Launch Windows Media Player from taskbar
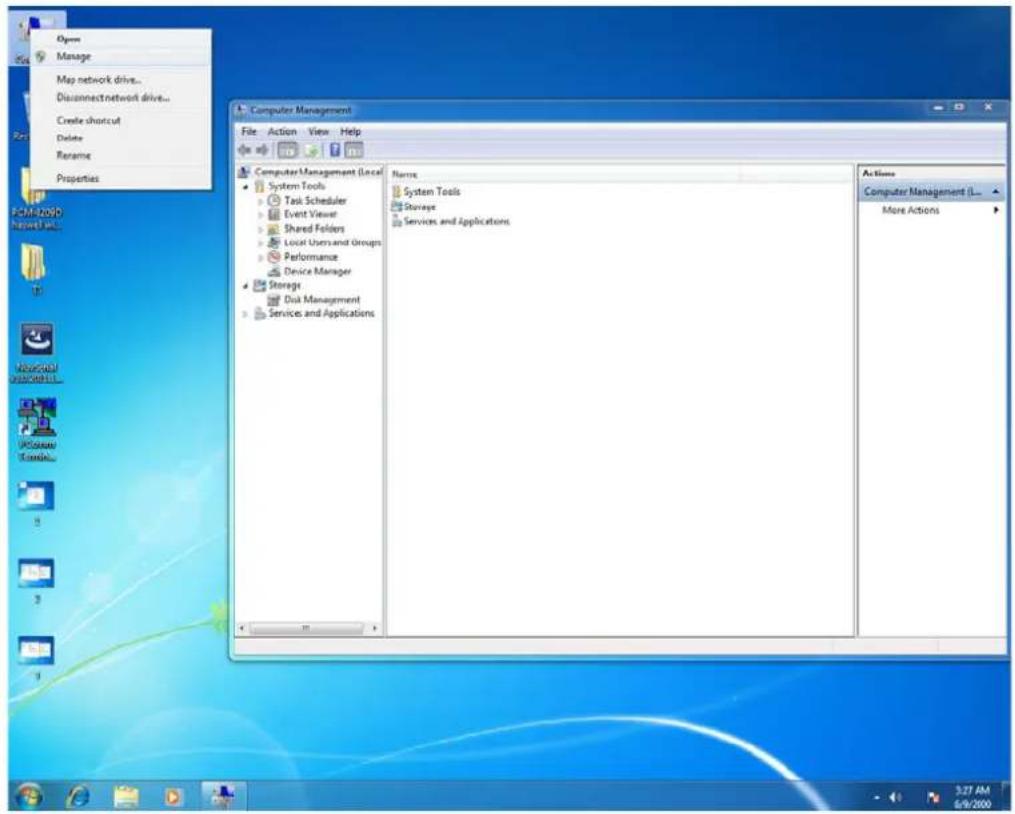This screenshot has height=814, width=1015. (173, 797)
